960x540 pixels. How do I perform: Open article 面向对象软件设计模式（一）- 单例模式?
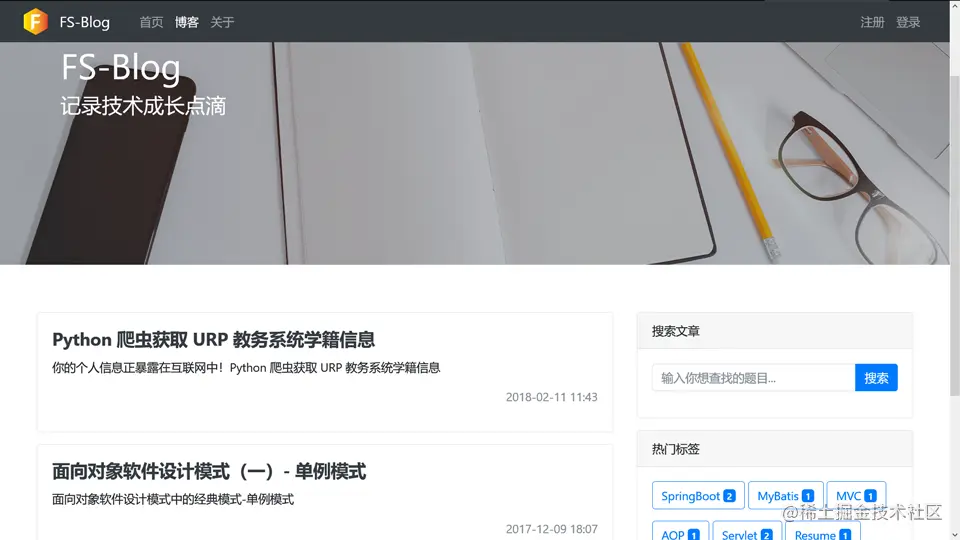click(209, 471)
